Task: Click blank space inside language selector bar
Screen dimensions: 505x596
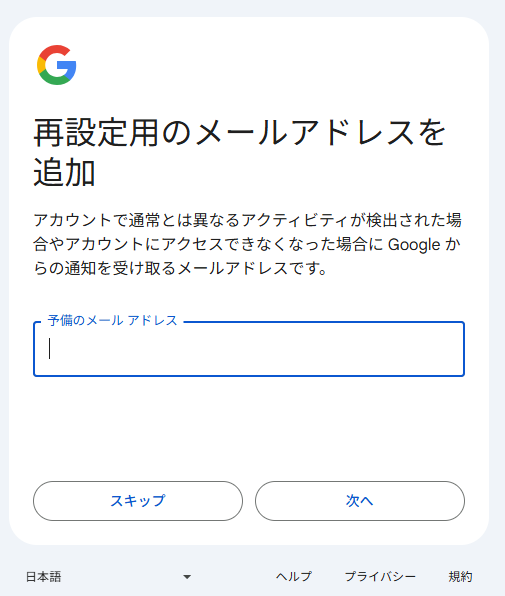Action: pos(122,577)
